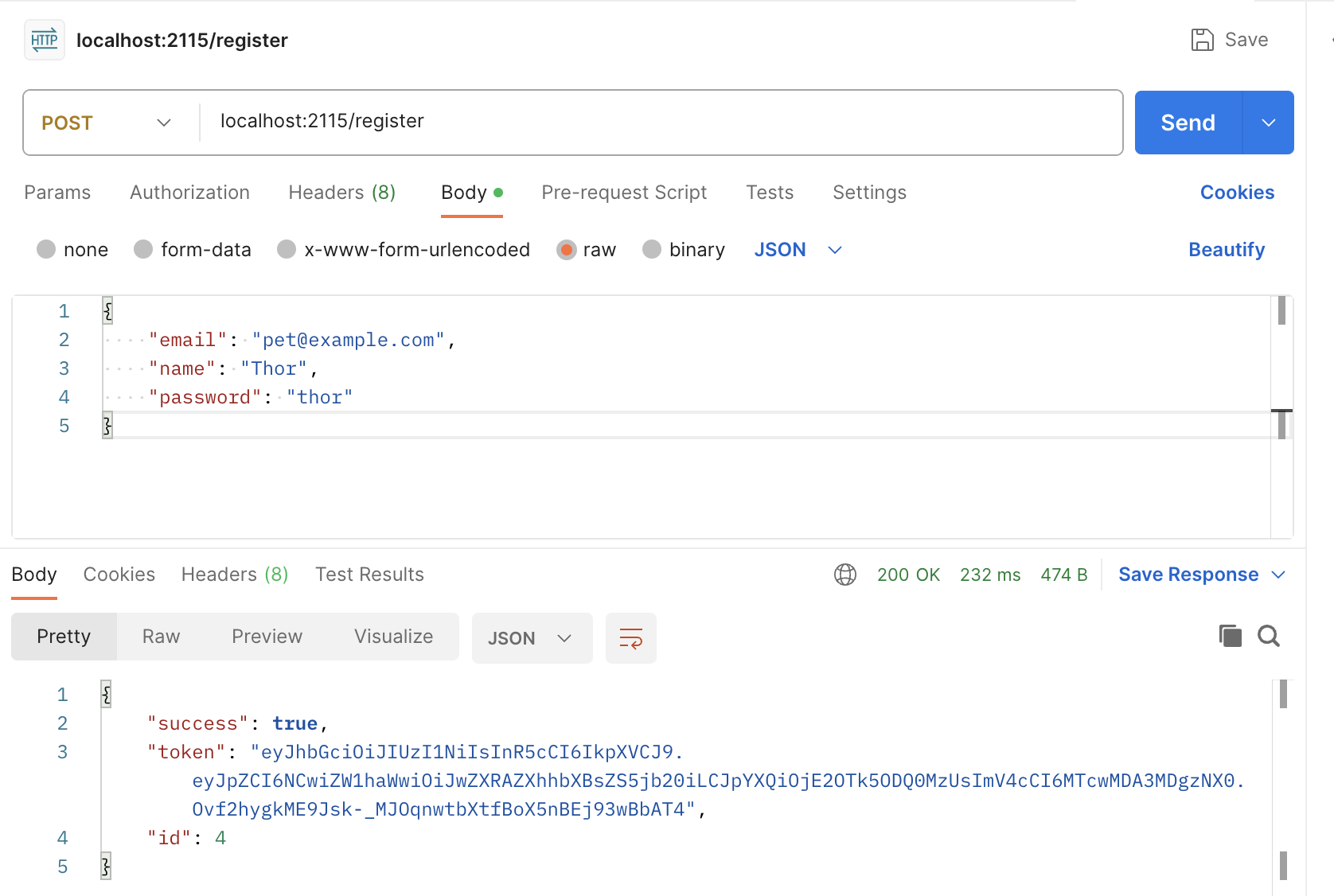Open the Settings tab

(x=869, y=193)
